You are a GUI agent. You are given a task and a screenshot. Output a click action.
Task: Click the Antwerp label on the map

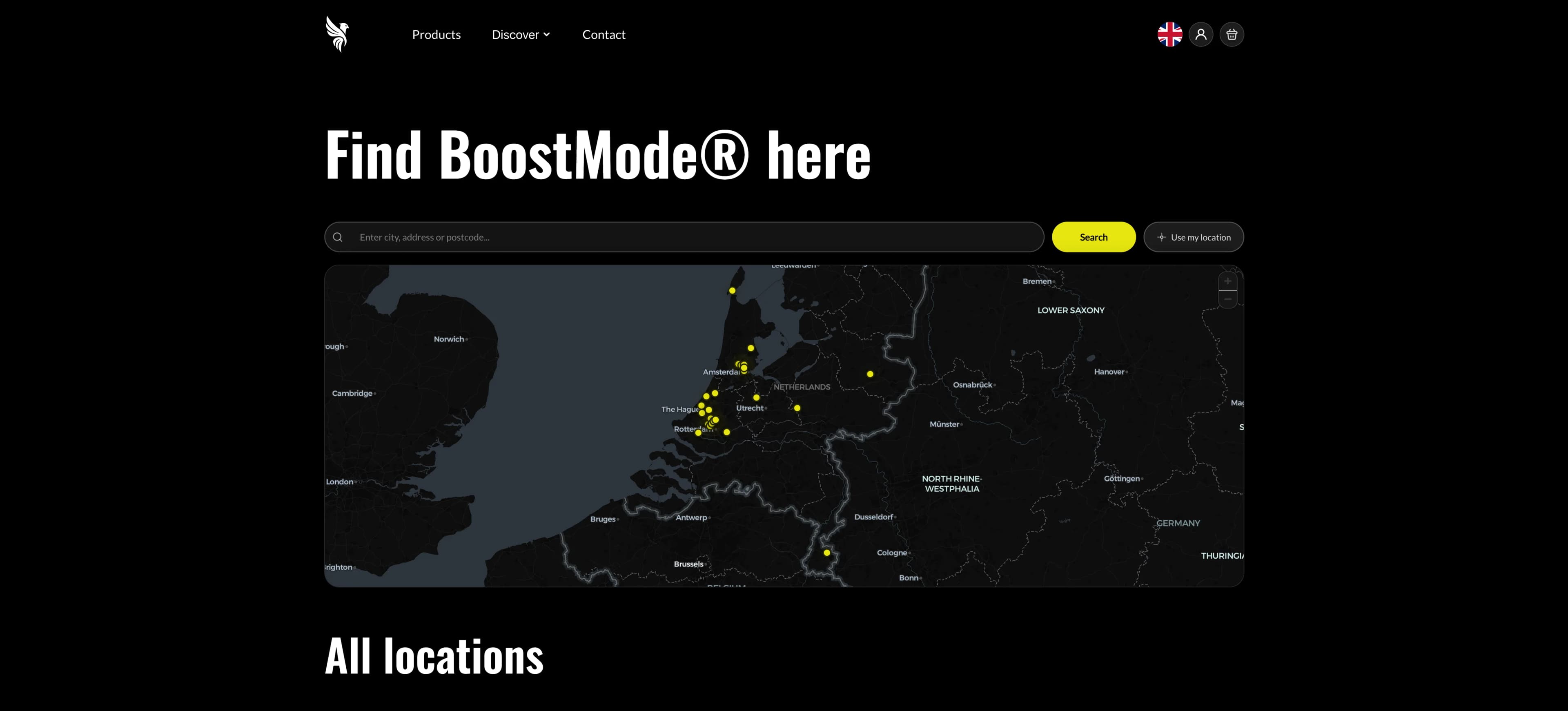[691, 517]
